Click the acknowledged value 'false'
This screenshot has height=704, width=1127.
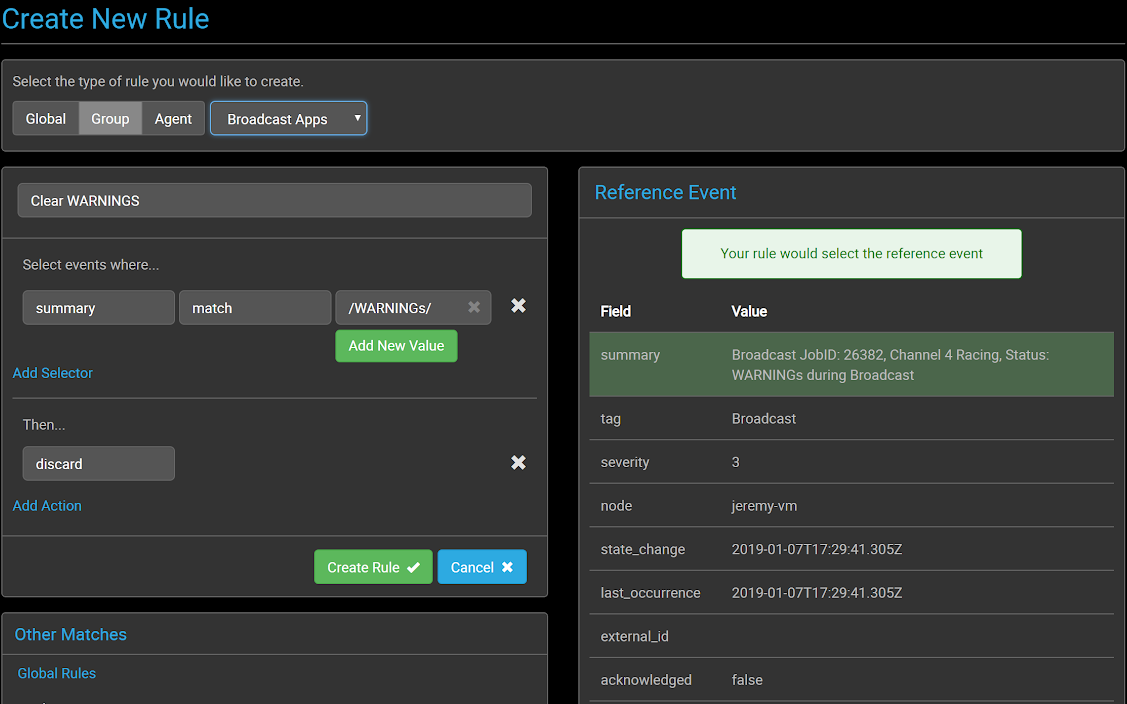click(747, 680)
